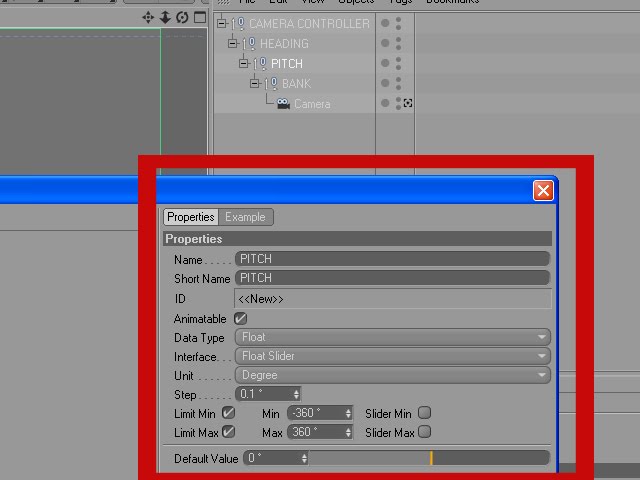The height and width of the screenshot is (480, 640).
Task: Click the viewport rotate camera icon
Action: (x=182, y=18)
